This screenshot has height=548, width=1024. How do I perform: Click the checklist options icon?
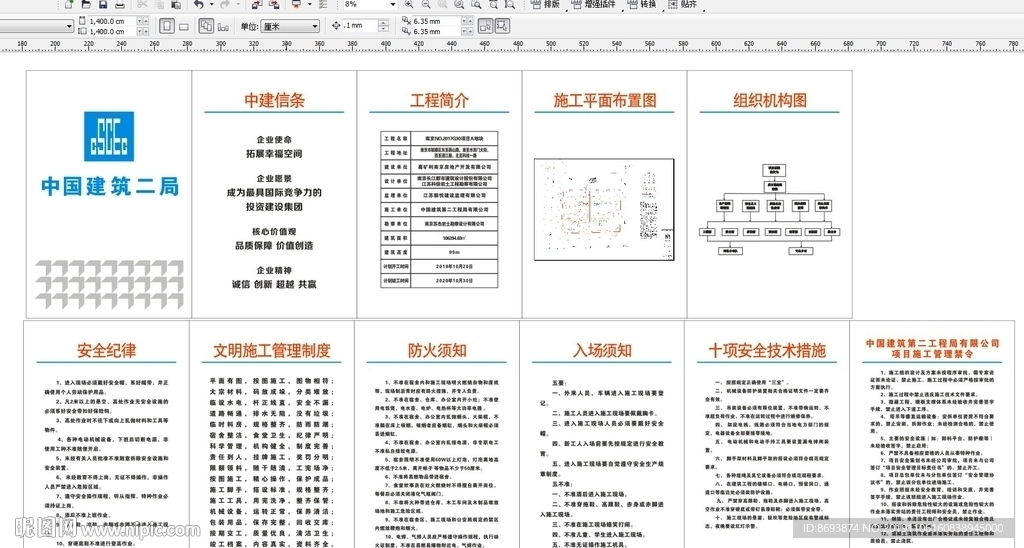[x=323, y=5]
